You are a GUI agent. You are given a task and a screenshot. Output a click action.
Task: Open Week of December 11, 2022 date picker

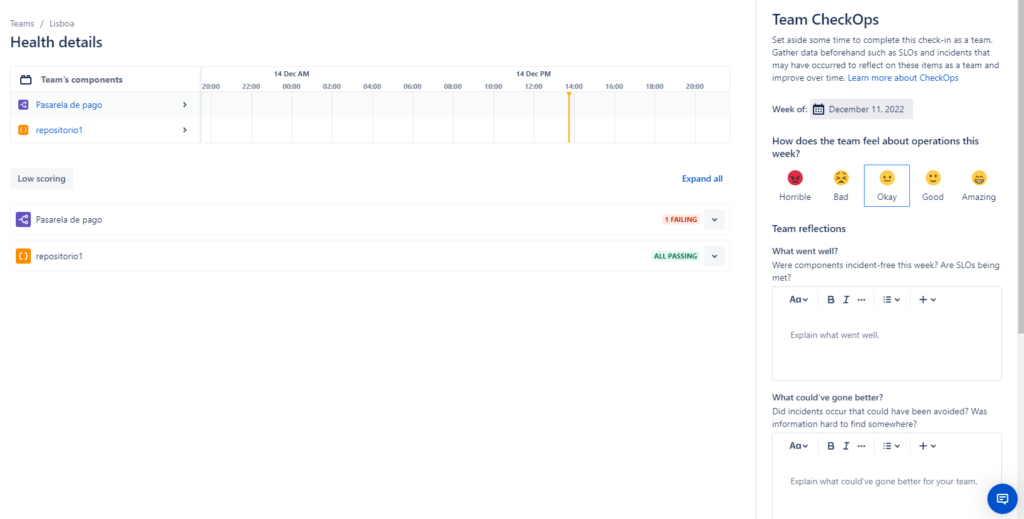[x=861, y=109]
